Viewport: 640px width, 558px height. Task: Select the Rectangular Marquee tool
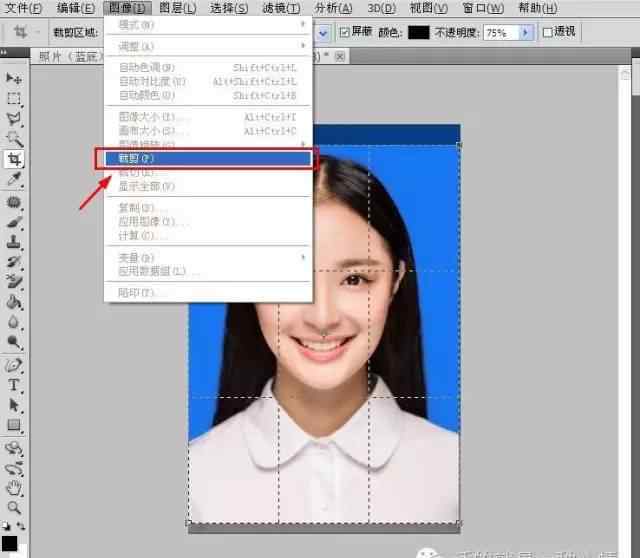[x=14, y=98]
